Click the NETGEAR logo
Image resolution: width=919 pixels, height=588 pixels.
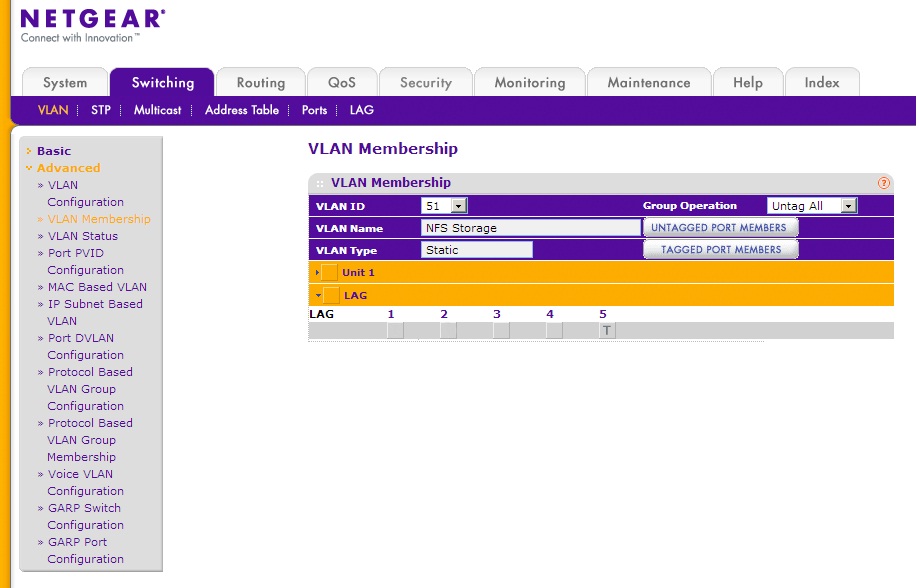tap(90, 18)
